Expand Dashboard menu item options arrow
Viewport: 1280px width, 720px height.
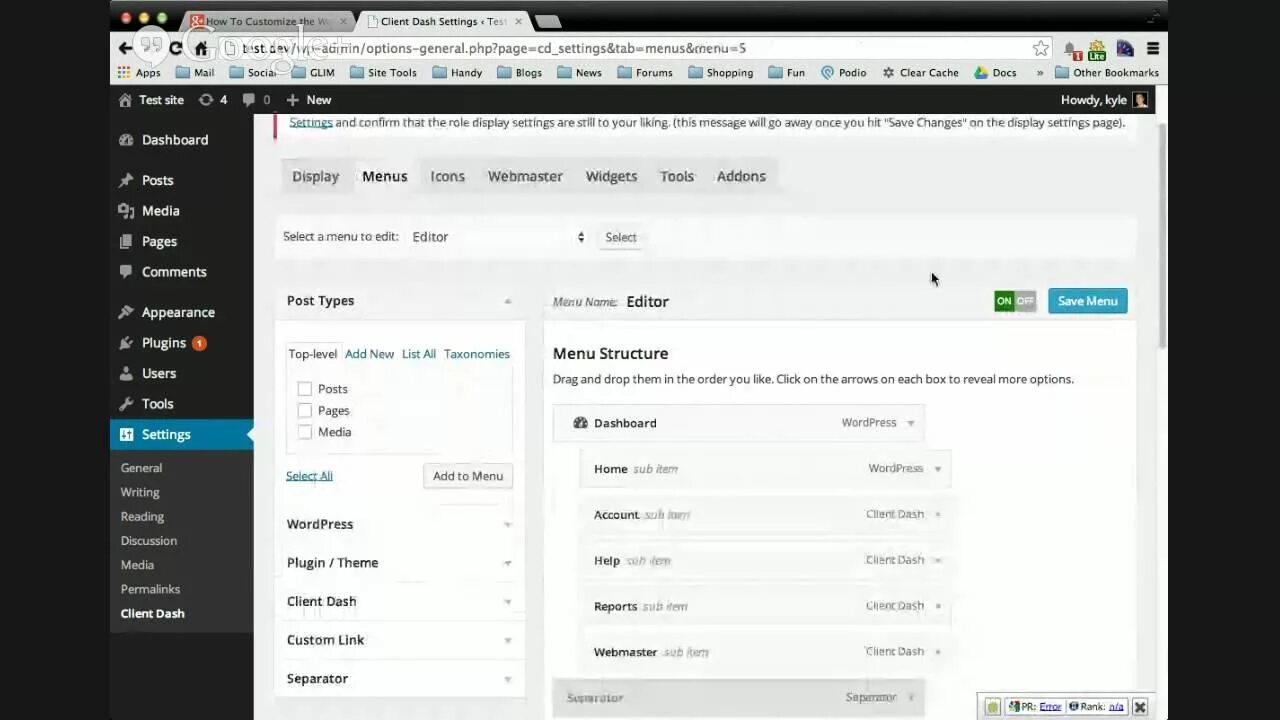910,423
